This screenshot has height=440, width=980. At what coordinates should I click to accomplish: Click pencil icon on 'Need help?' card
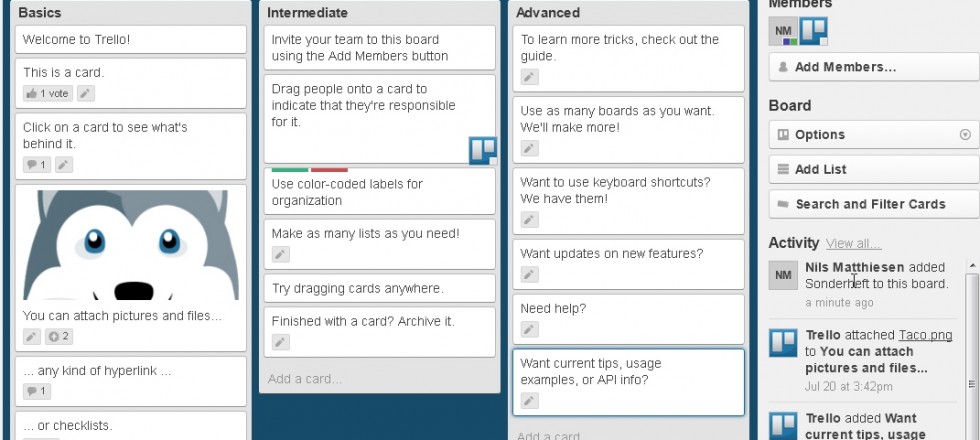point(529,329)
